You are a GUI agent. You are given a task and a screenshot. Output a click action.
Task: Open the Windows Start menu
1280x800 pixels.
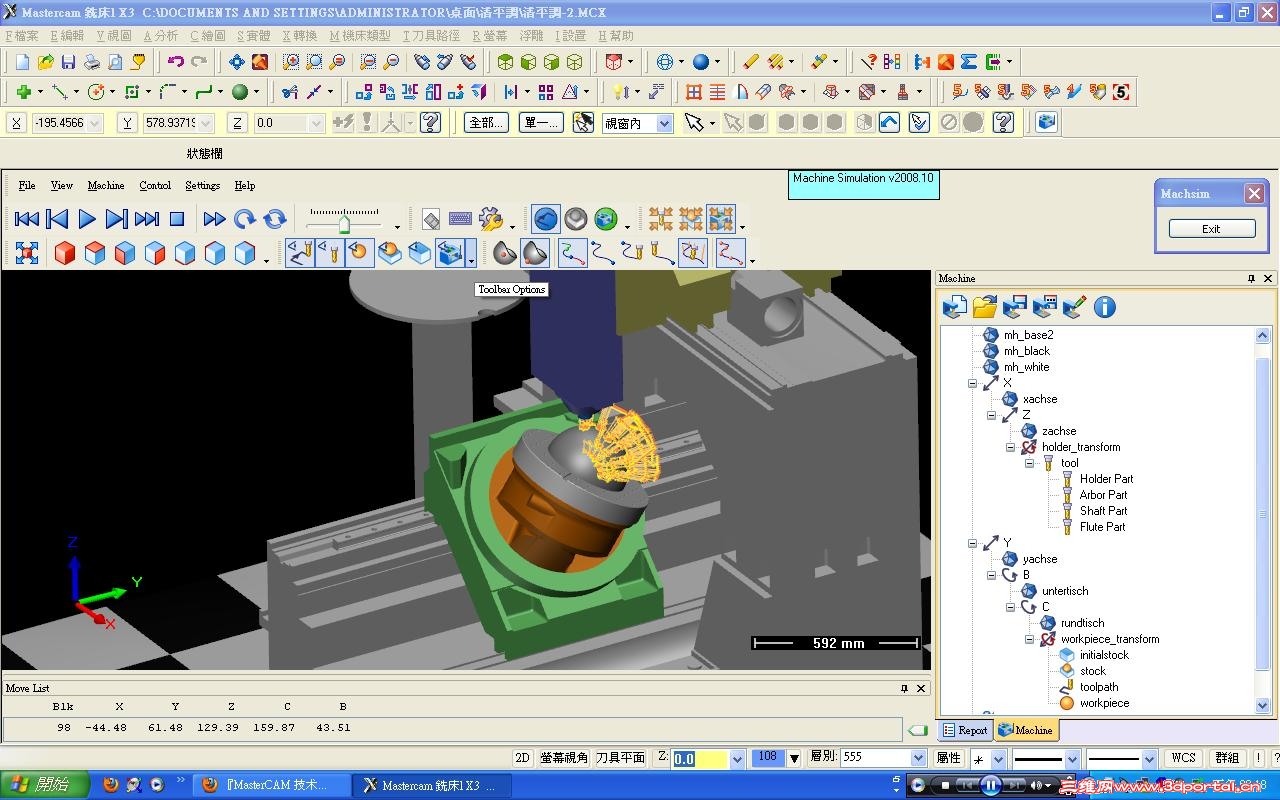45,785
